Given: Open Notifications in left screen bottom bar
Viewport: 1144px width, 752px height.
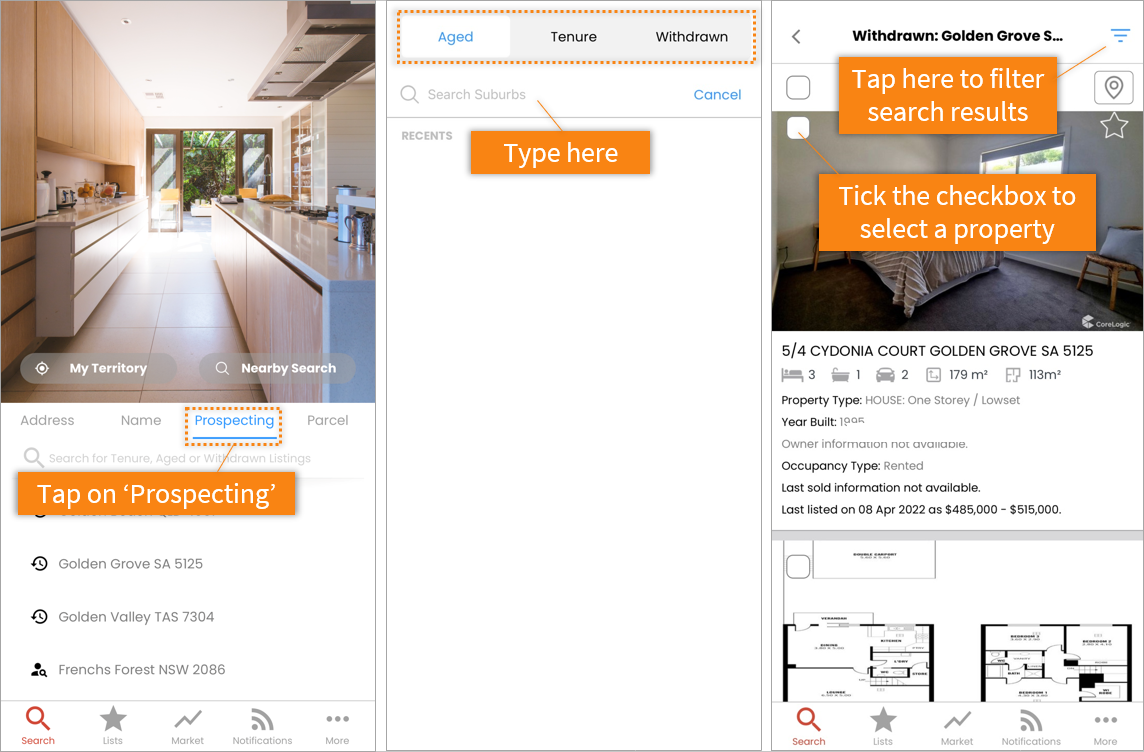Looking at the screenshot, I should pos(262,726).
